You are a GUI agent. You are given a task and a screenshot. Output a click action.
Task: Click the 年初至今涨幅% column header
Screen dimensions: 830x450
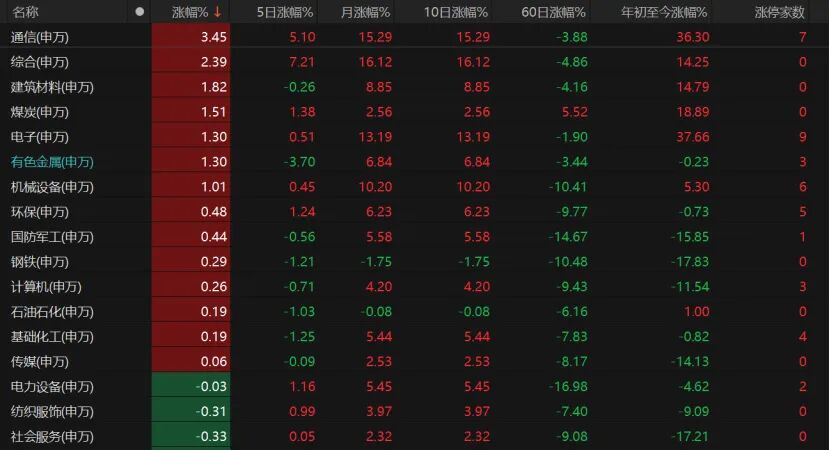(x=664, y=12)
